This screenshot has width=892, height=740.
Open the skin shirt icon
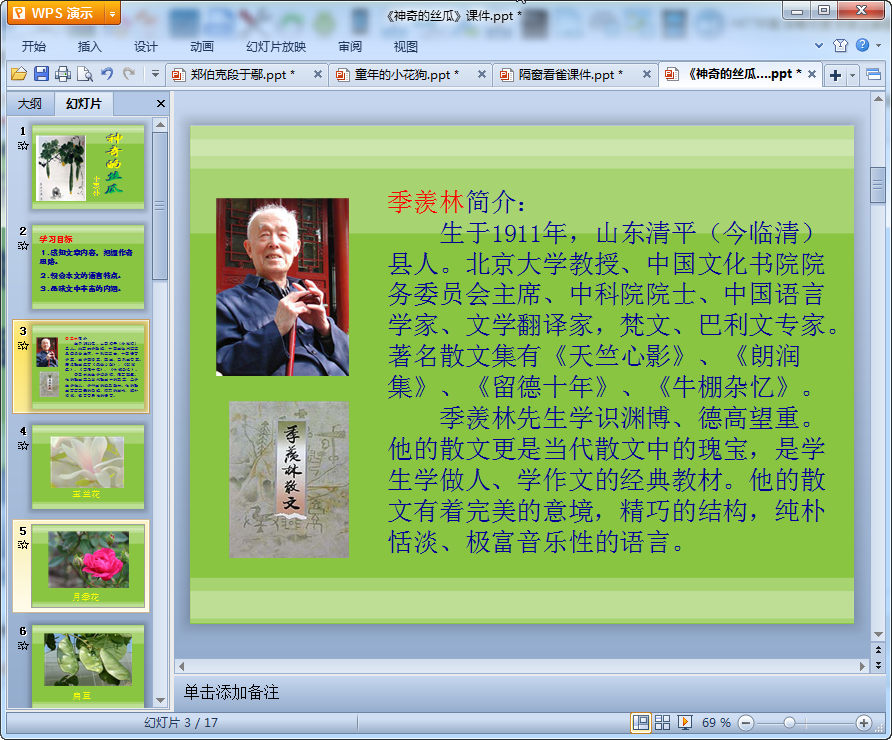tap(840, 46)
